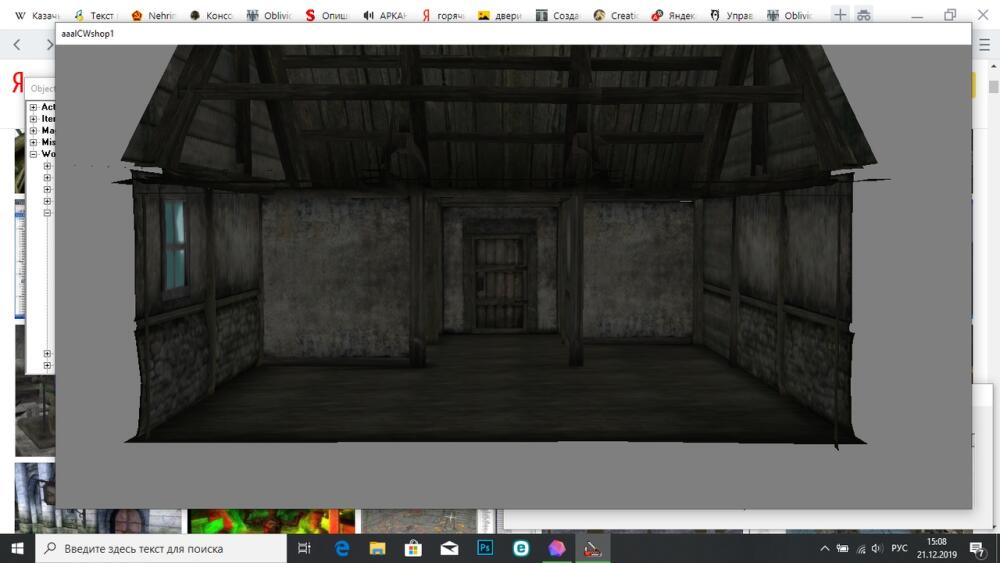The width and height of the screenshot is (1000, 563).
Task: Open the last Oblivion browser tab
Action: click(x=790, y=15)
